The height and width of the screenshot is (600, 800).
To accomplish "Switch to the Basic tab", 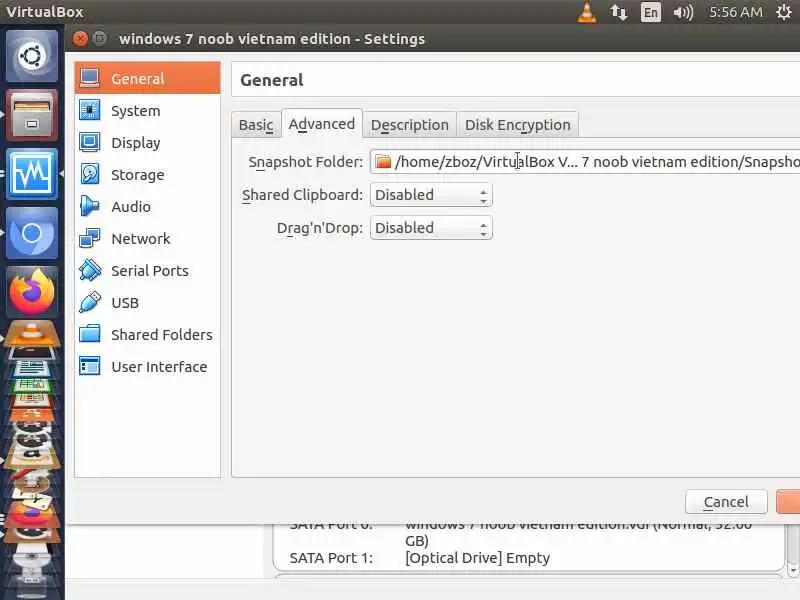I will [x=256, y=124].
